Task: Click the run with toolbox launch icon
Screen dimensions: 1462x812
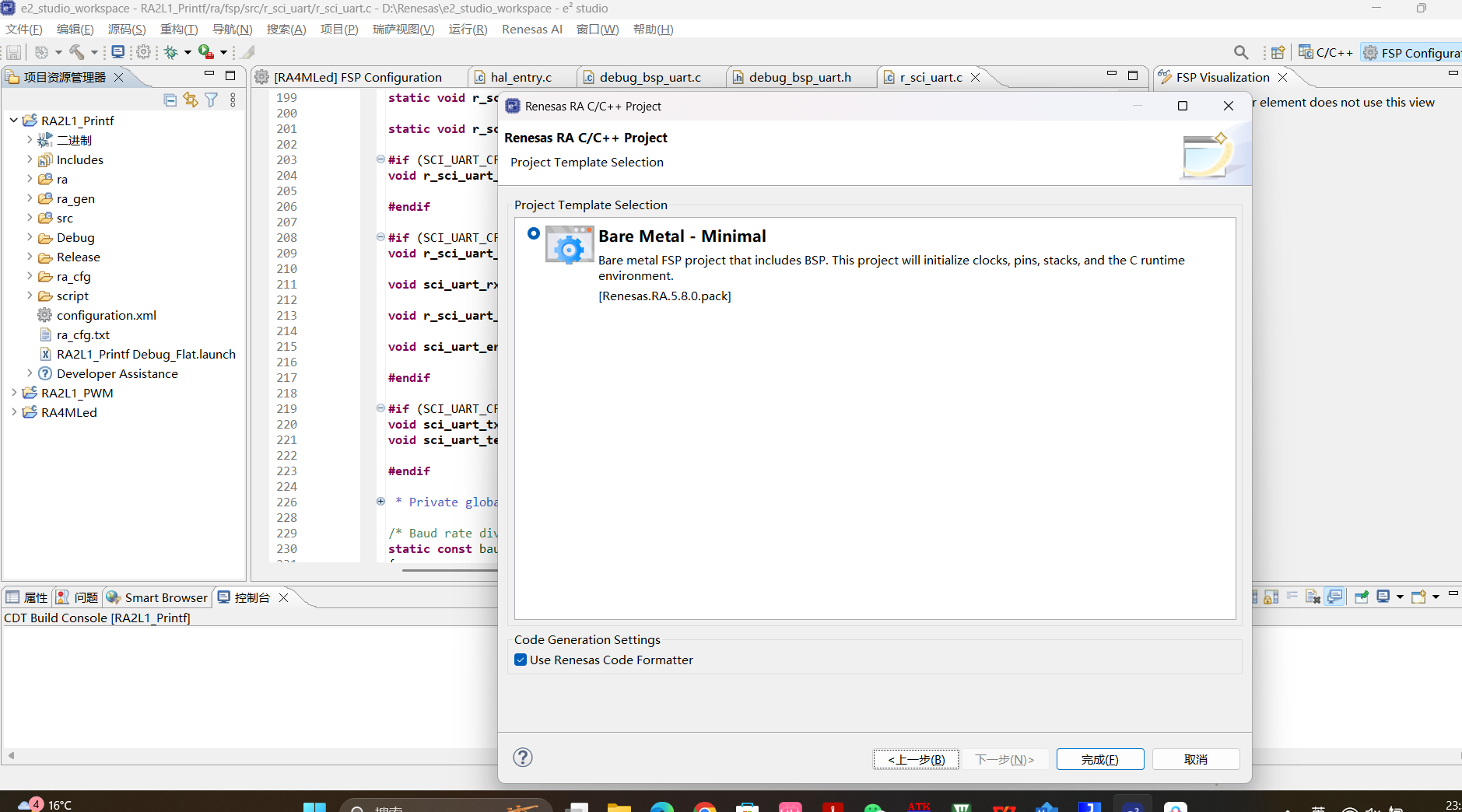Action: click(206, 52)
